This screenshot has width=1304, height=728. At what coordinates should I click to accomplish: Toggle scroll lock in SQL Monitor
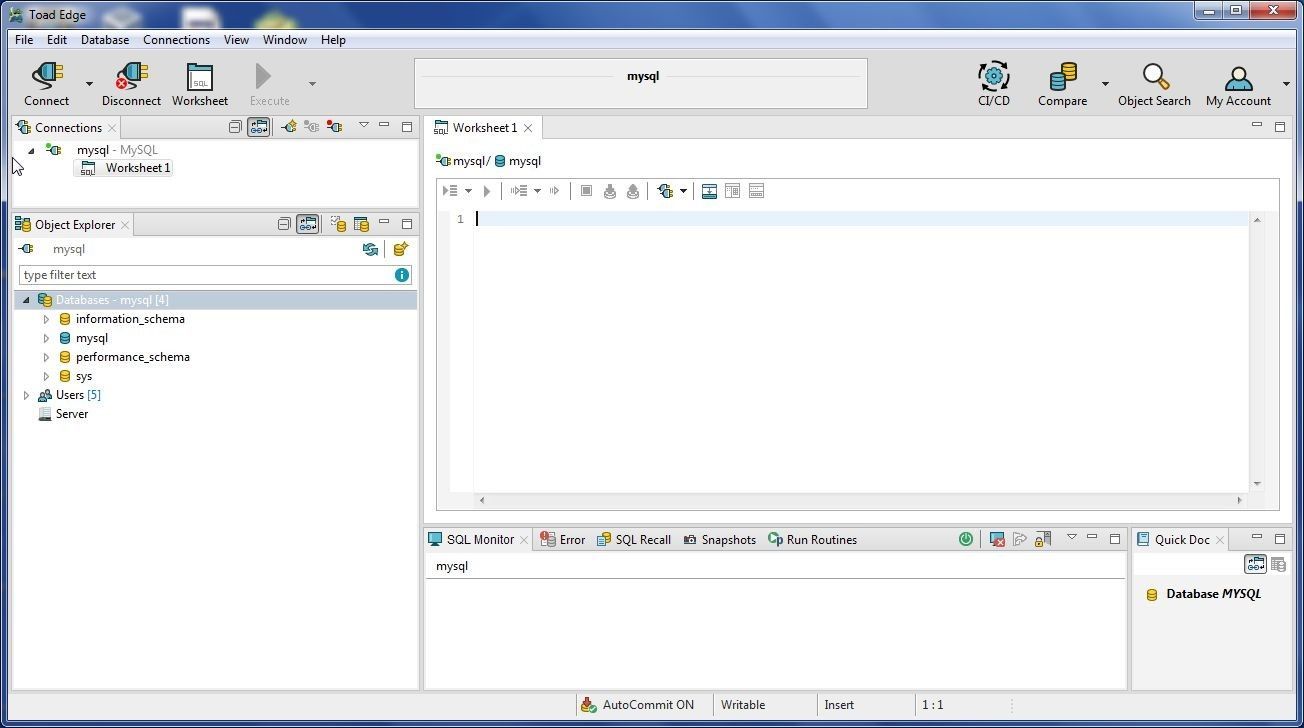point(1043,539)
